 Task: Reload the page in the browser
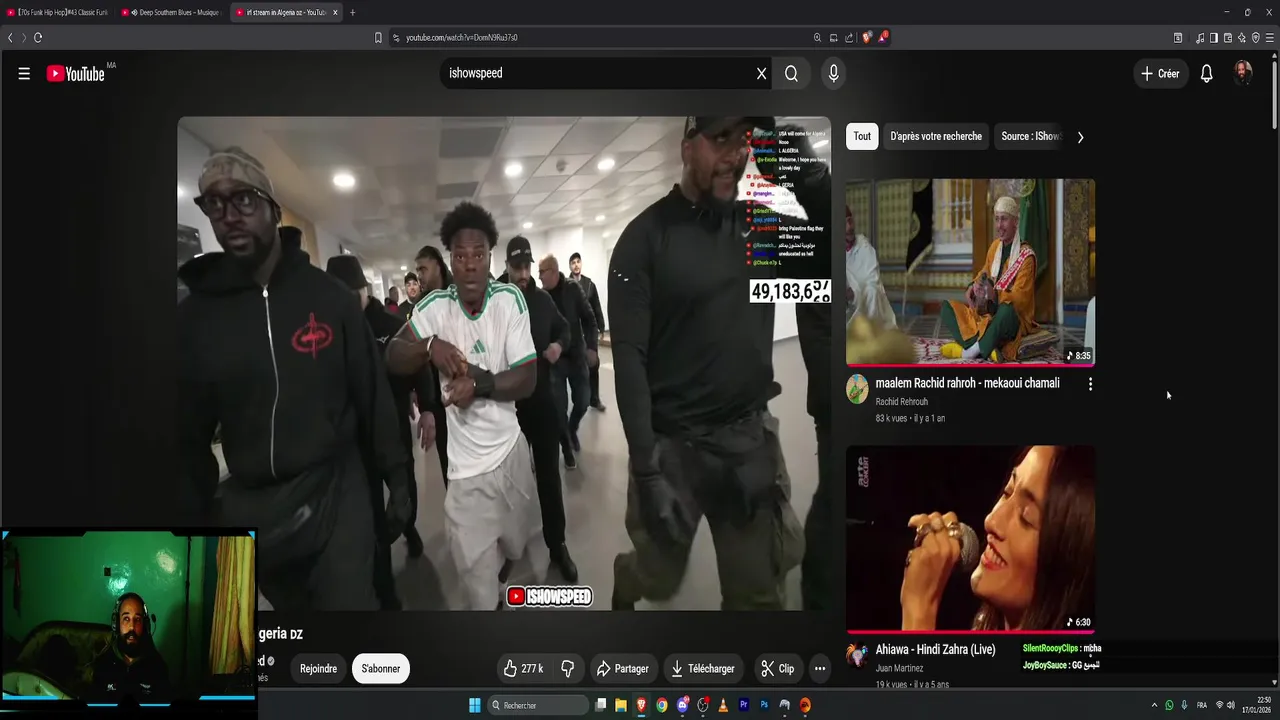(38, 38)
